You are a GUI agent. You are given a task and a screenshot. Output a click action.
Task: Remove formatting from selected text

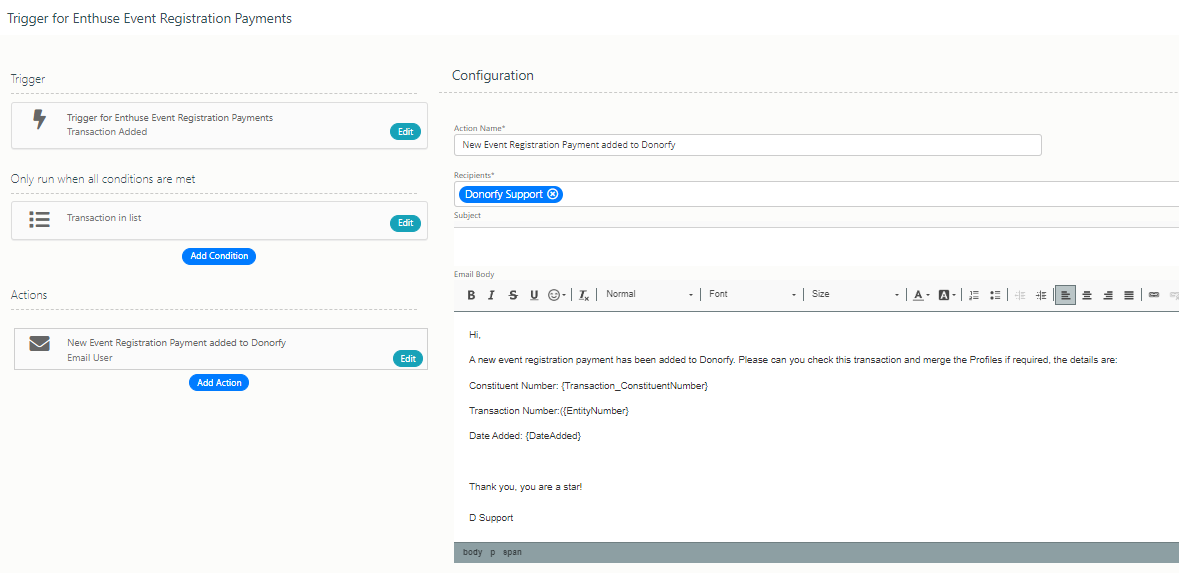point(584,295)
